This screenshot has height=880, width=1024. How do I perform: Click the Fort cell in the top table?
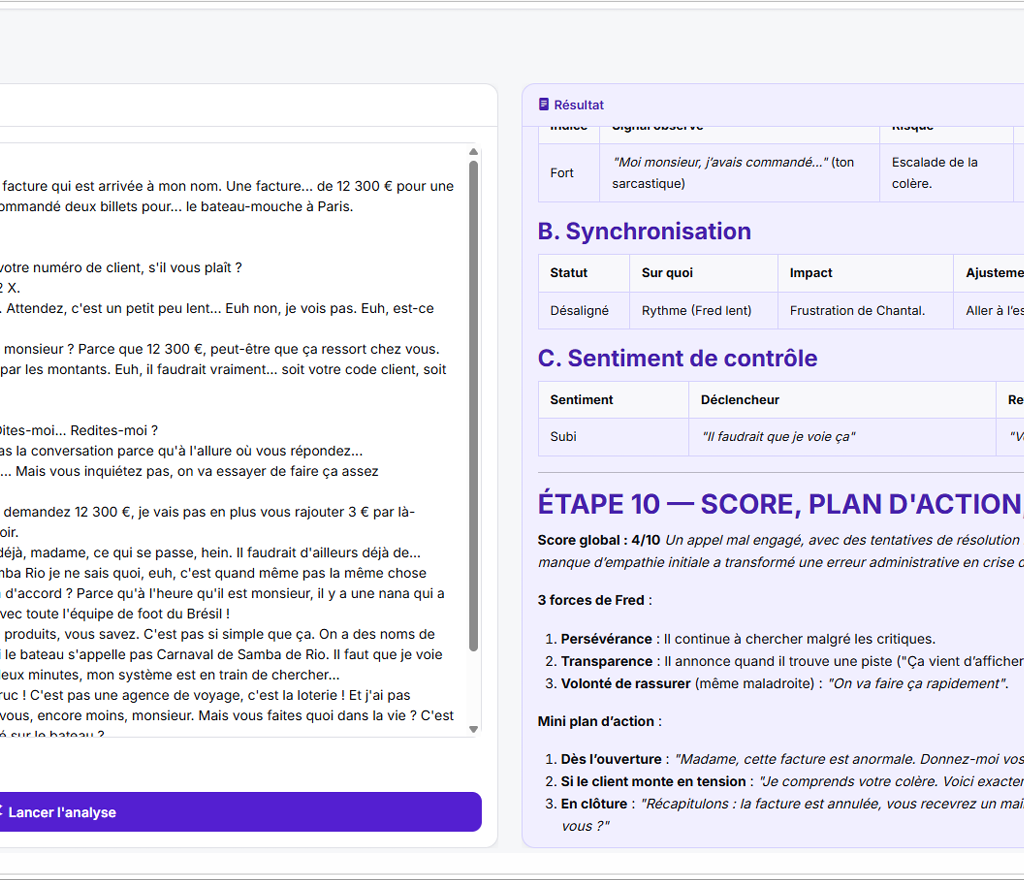pos(569,173)
